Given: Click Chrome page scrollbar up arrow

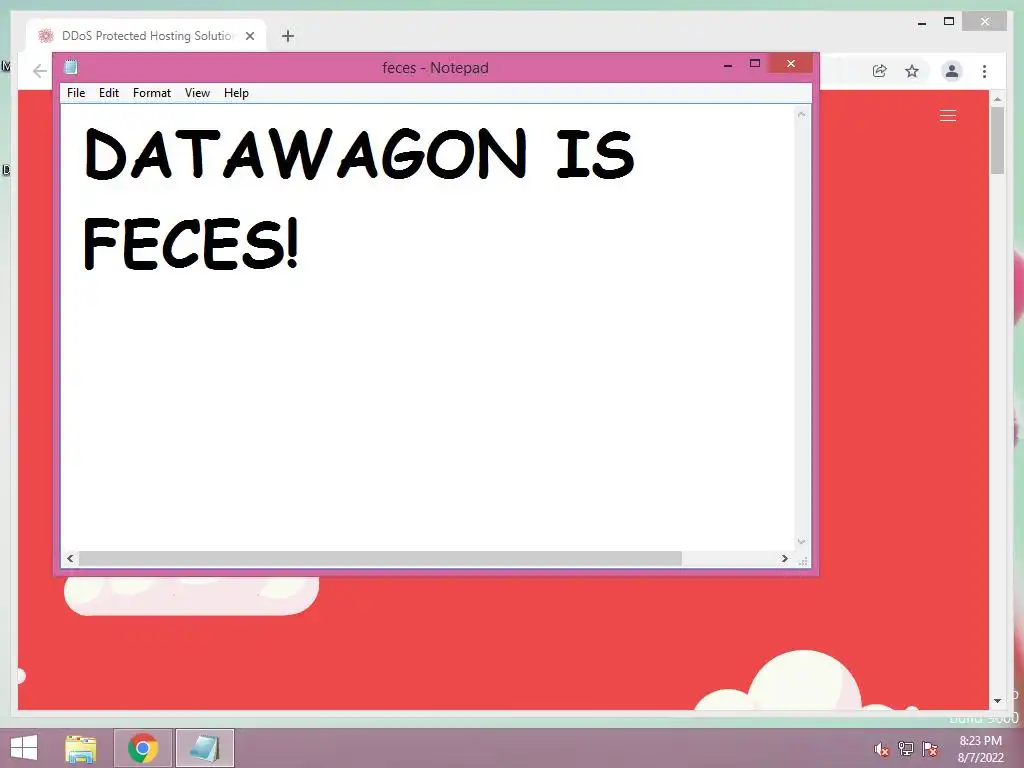Looking at the screenshot, I should (997, 99).
